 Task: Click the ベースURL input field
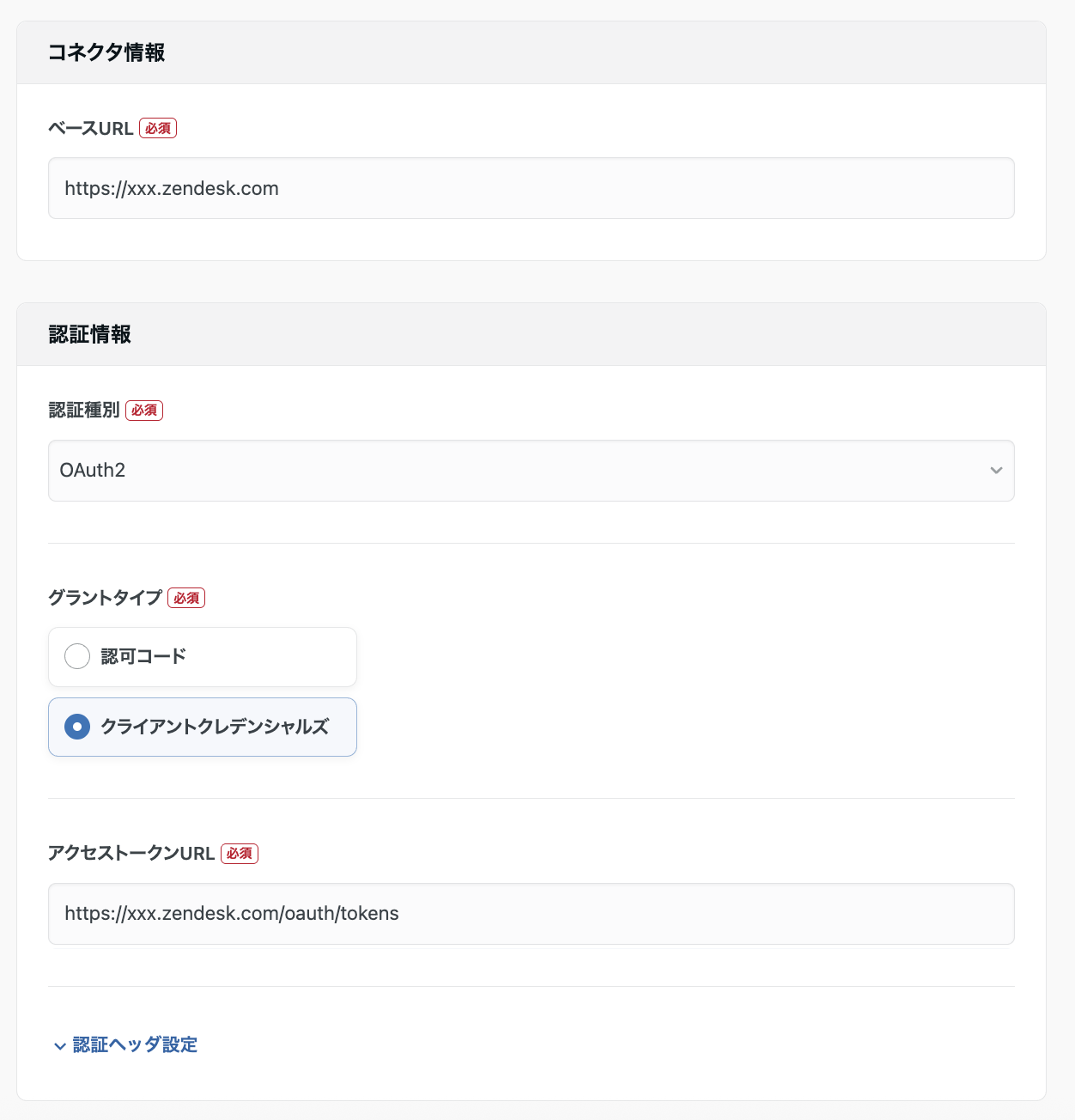tap(531, 188)
